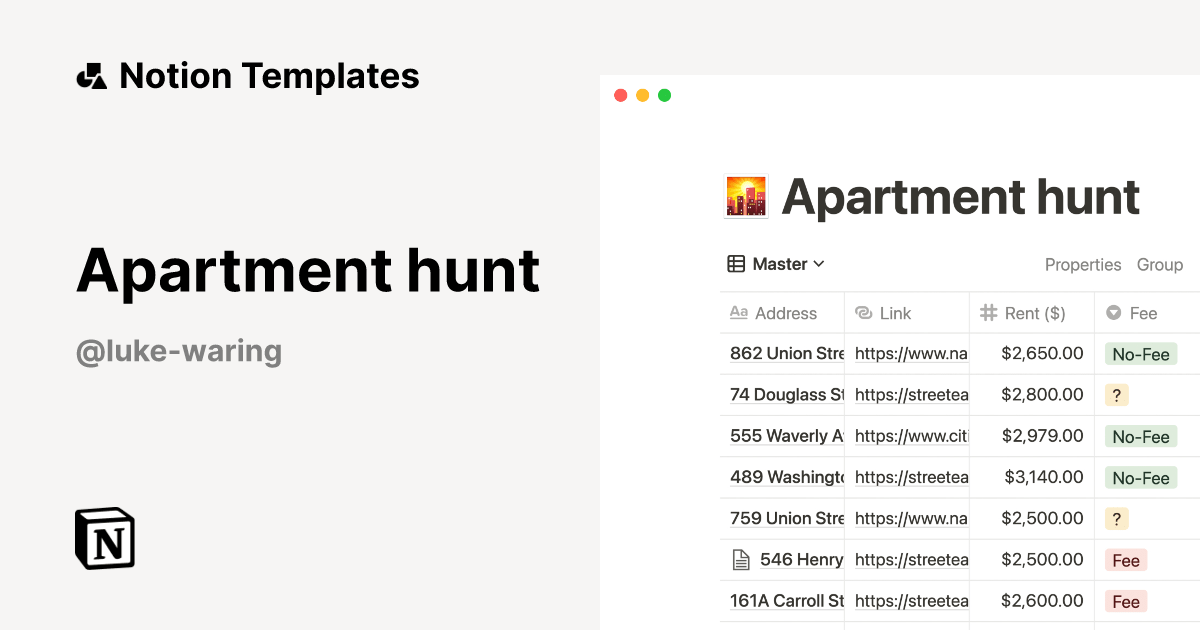Click the Notion cube logo
1200x630 pixels.
click(105, 539)
